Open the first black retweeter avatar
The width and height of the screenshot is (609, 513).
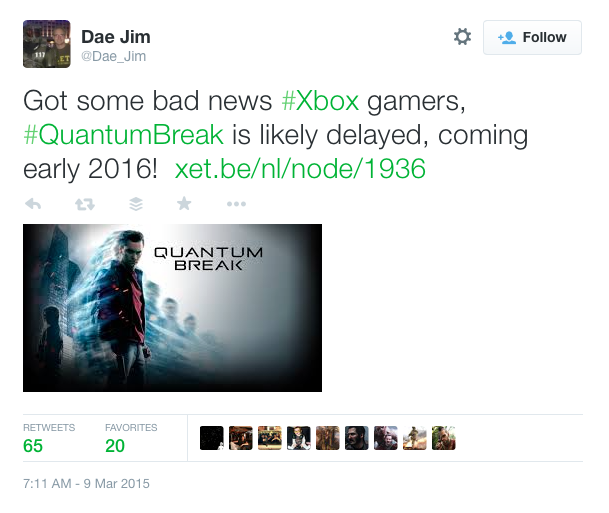point(212,438)
